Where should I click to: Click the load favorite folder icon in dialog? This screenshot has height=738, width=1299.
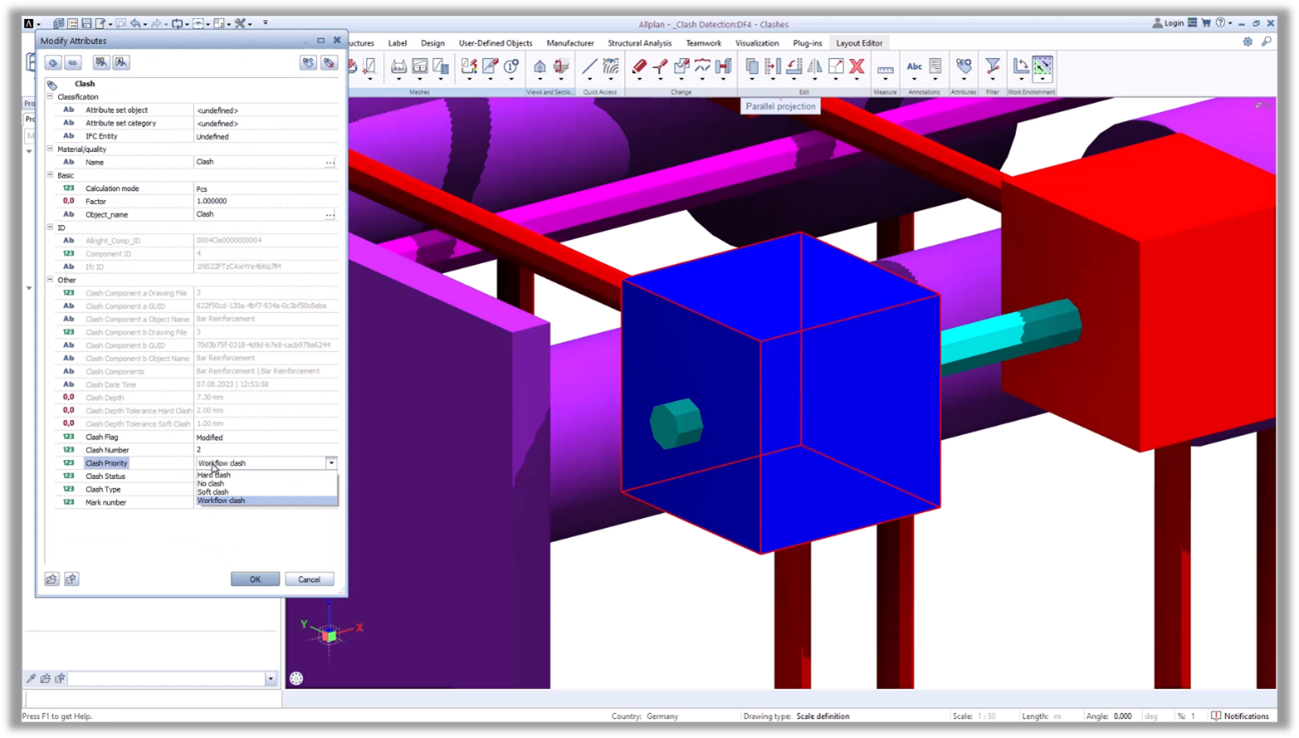52,579
